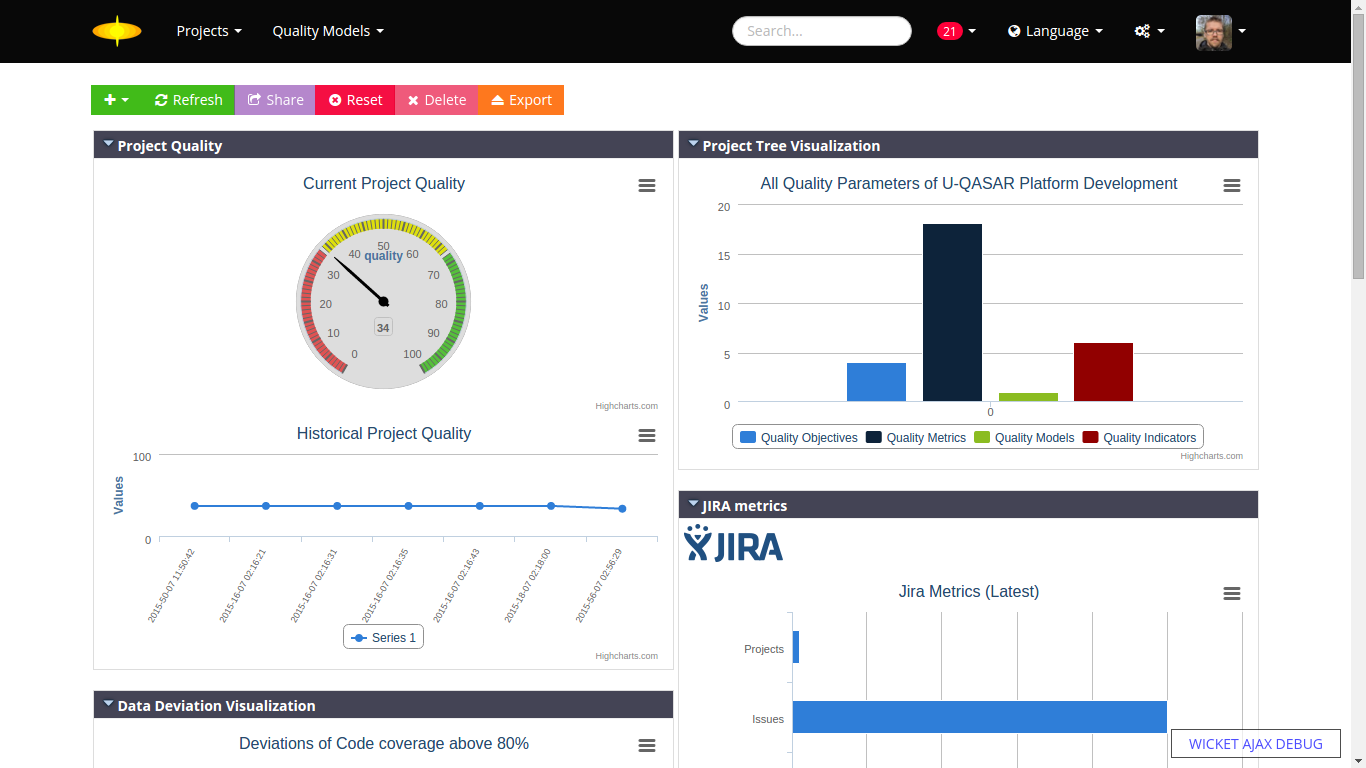Click the orange Export button
Viewport: 1366px width, 768px height.
click(x=521, y=100)
